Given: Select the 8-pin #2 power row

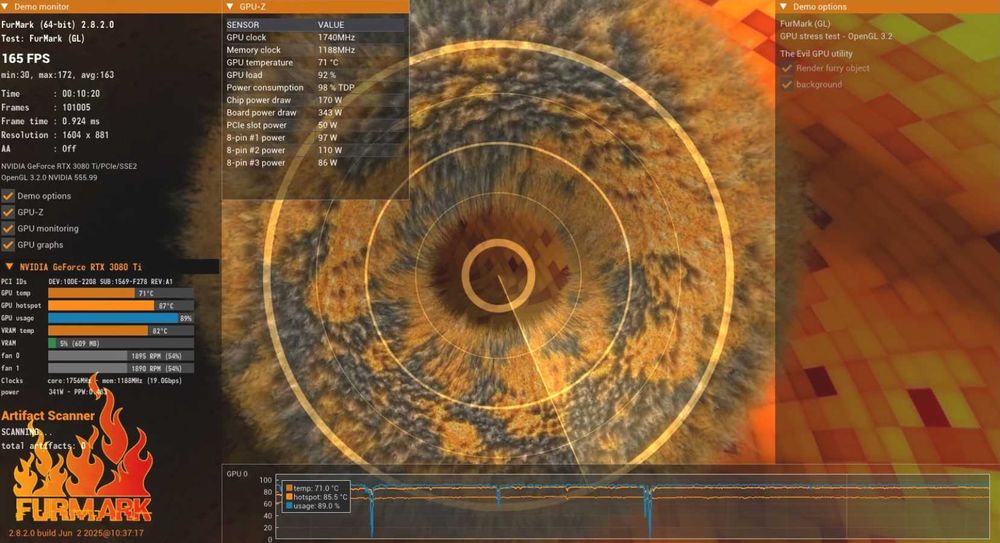Looking at the screenshot, I should (315, 150).
